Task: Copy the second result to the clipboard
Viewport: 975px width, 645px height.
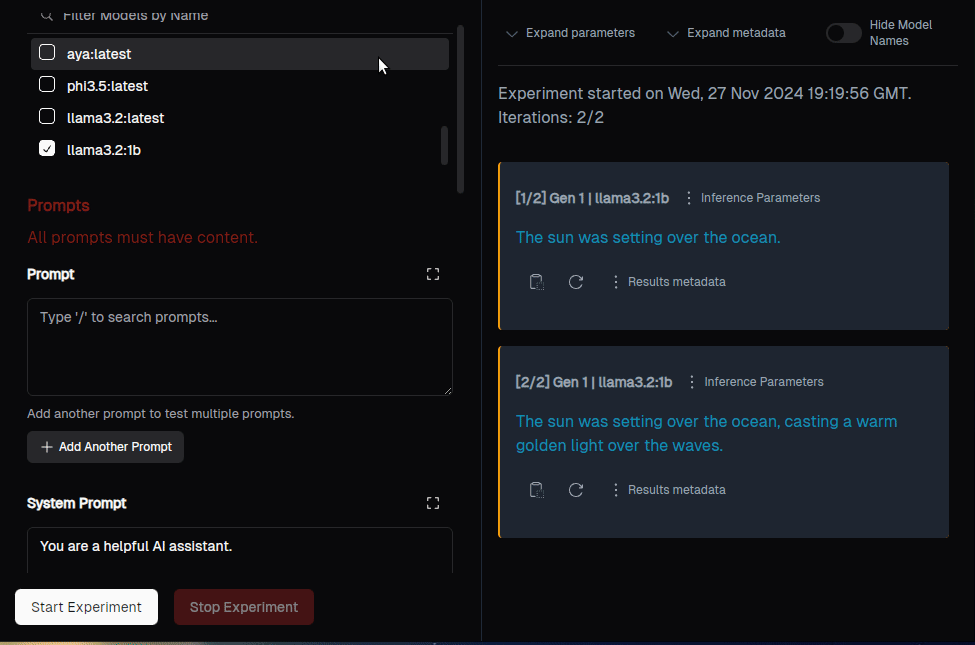Action: tap(537, 490)
